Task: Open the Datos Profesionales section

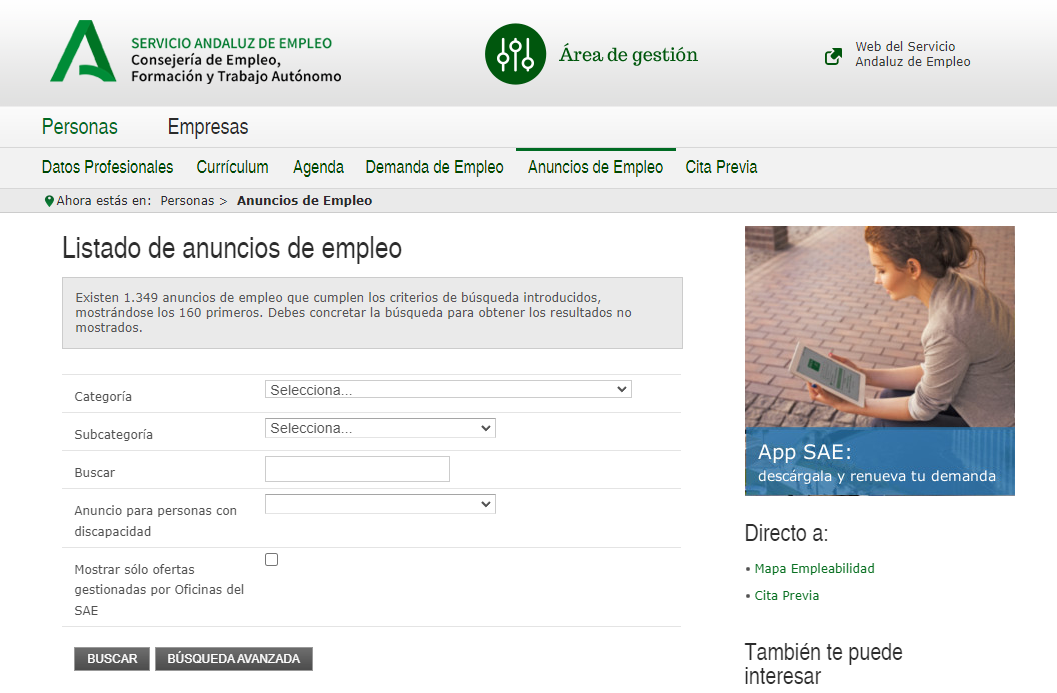Action: 107,167
